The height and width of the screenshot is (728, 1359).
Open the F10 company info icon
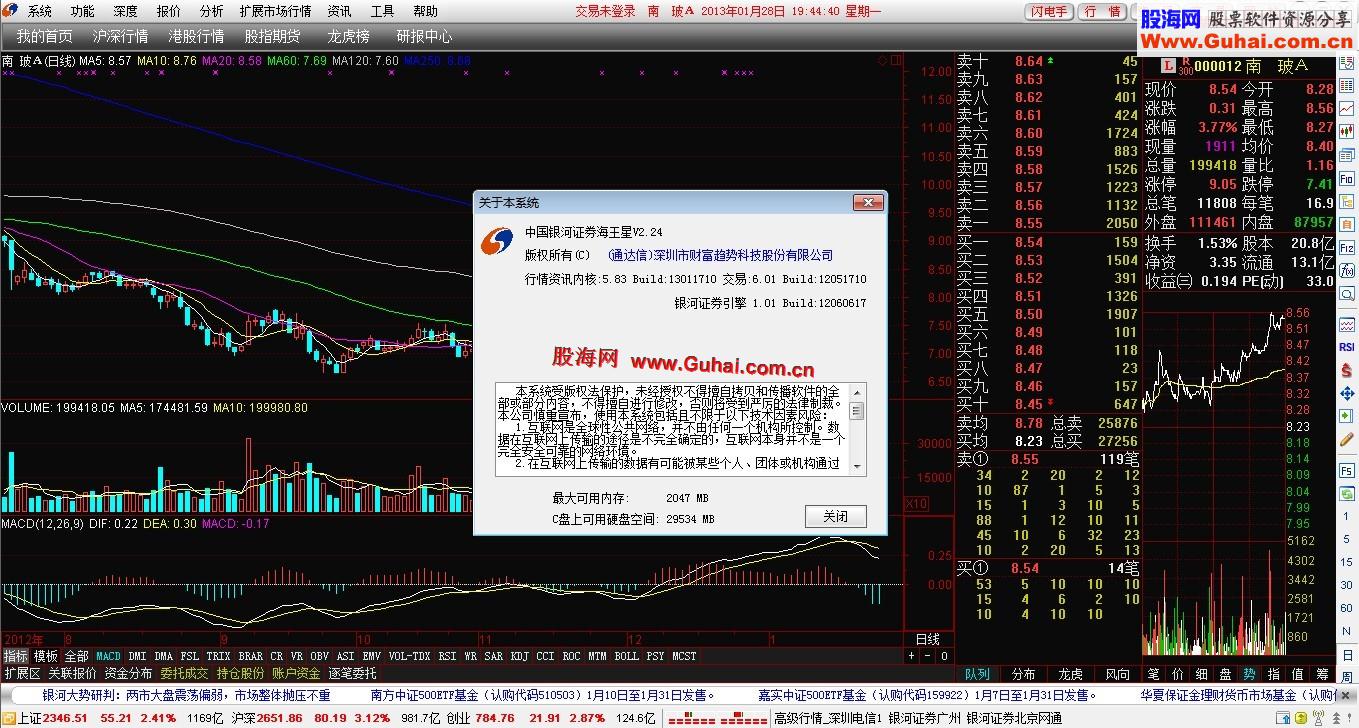tap(1346, 177)
